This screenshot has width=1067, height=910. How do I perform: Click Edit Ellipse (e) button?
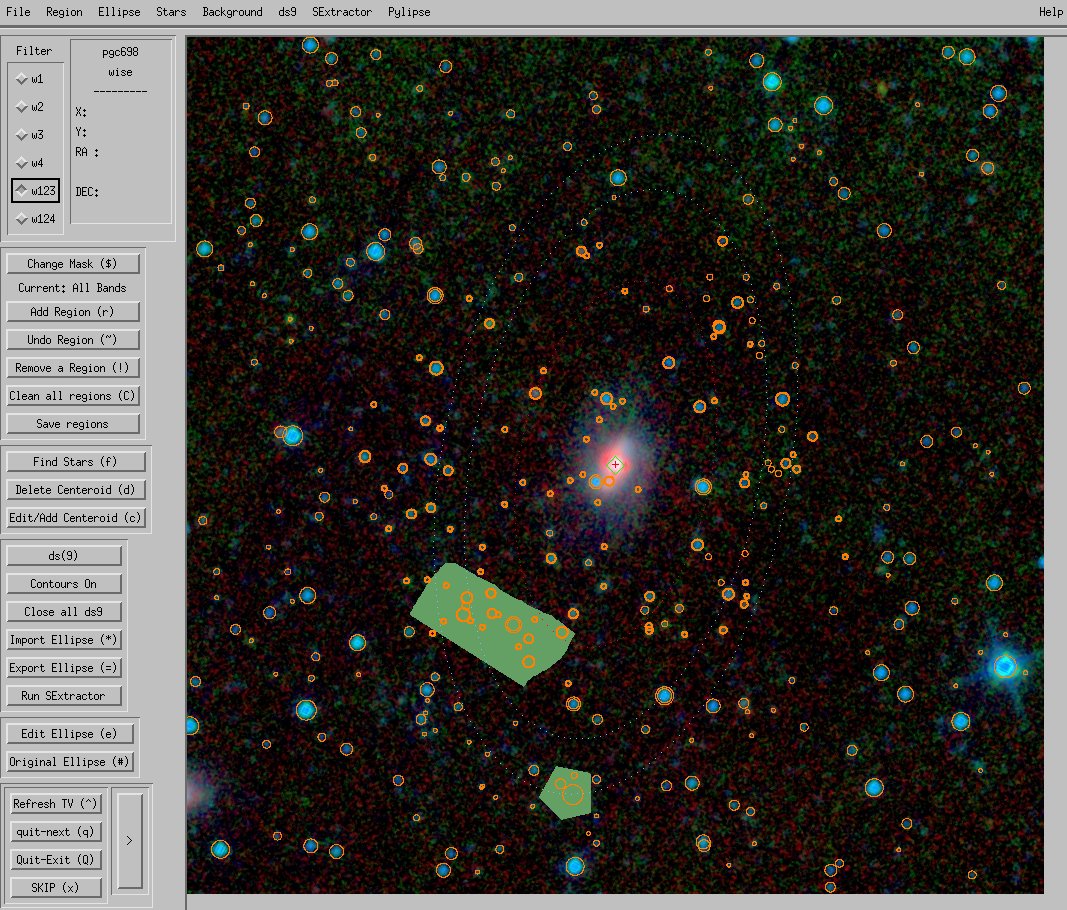69,733
